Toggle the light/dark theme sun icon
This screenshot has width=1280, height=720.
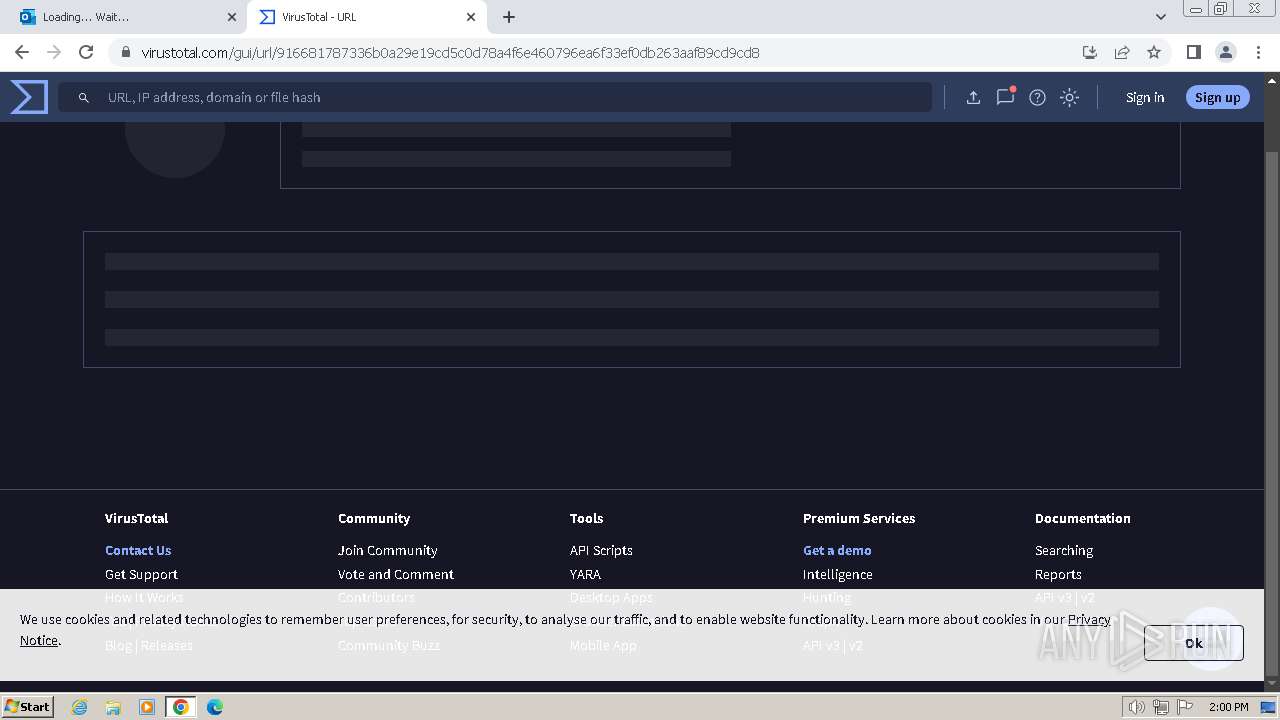click(1069, 97)
